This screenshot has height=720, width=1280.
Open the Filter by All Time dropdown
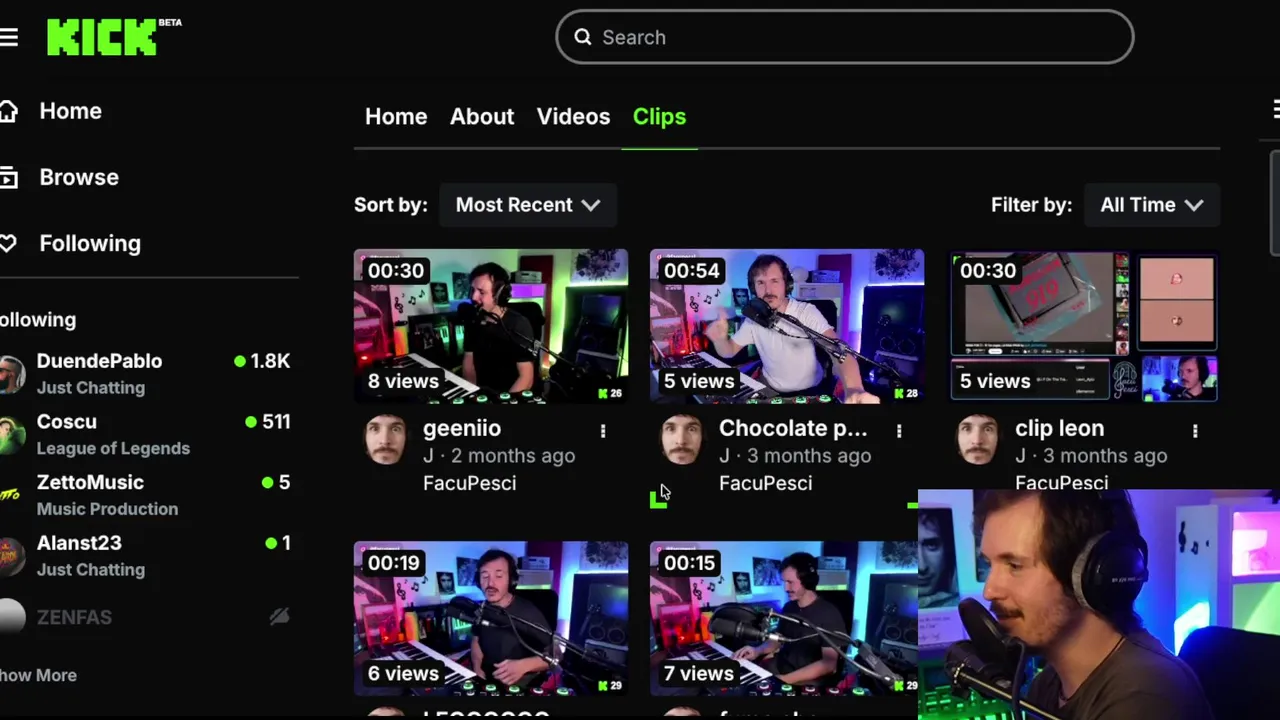coord(1152,205)
